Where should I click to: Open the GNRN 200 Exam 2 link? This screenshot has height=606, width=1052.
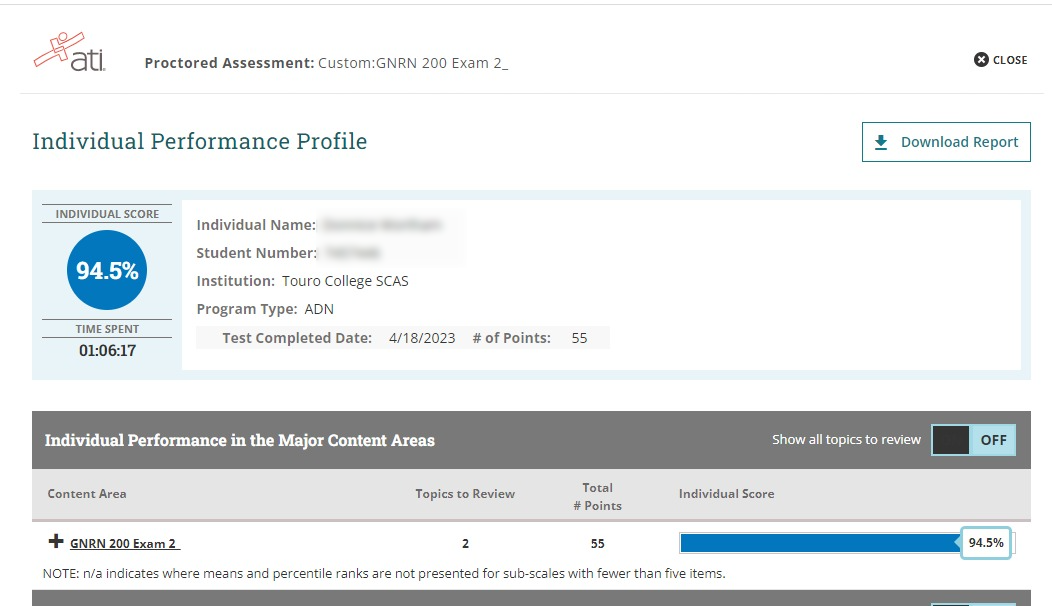(x=123, y=544)
